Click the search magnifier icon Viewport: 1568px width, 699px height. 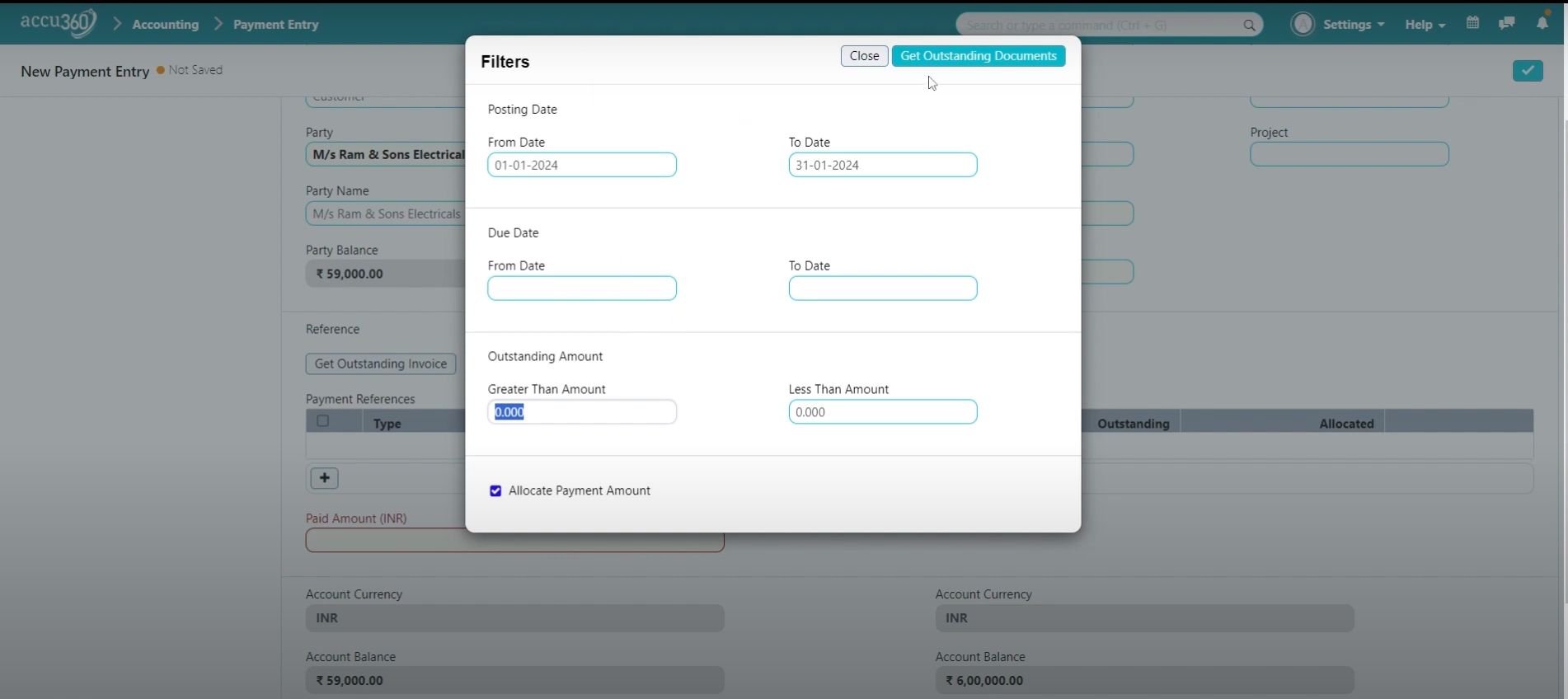1249,26
